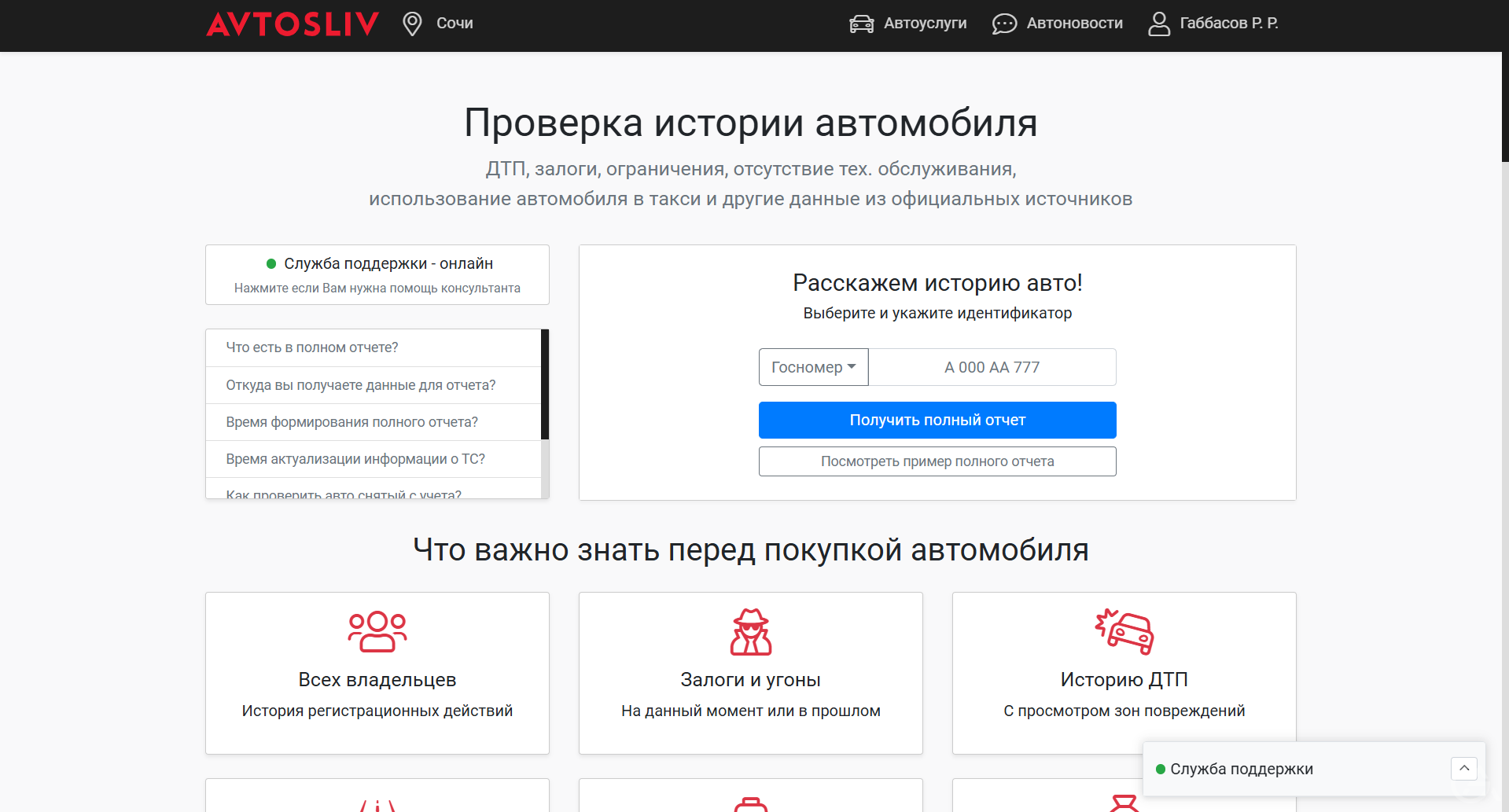Image resolution: width=1509 pixels, height=812 pixels.
Task: Expand the Госномер selector arrow
Action: 852,367
